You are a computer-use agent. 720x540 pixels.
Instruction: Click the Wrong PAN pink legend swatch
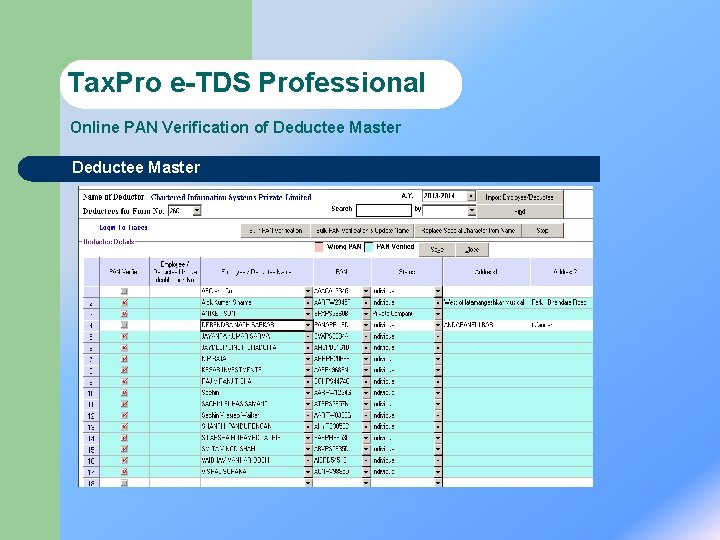[319, 247]
